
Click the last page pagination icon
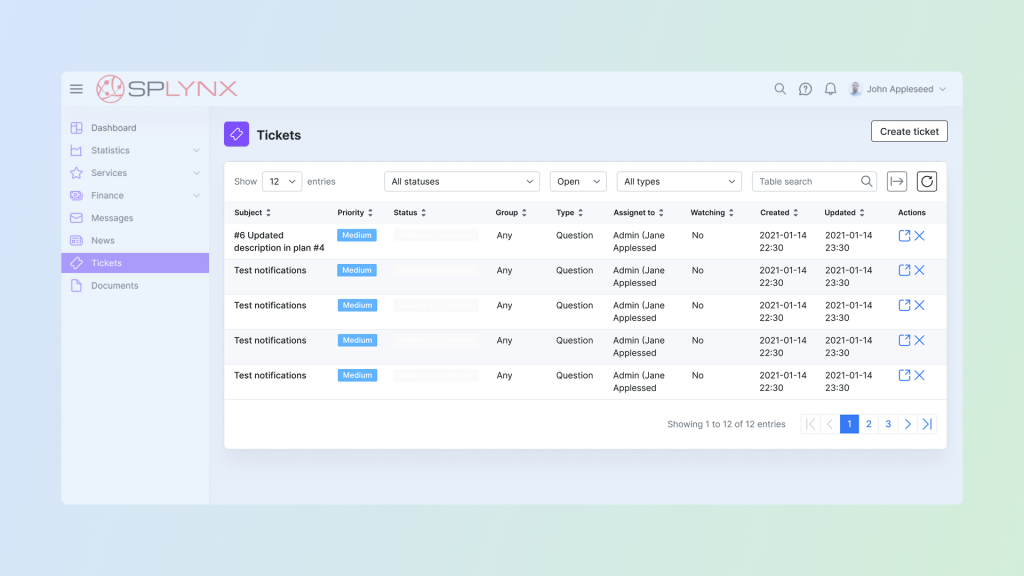tap(927, 424)
